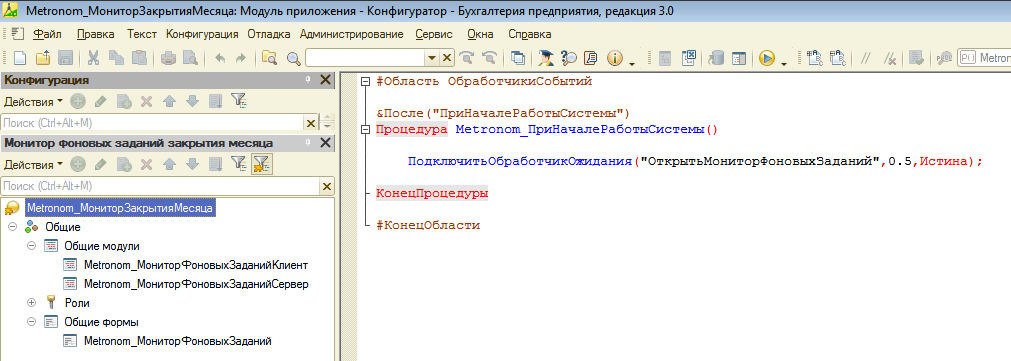Toggle pin on the Монитор фоновых заданий panel
Viewport: 1011px width, 361px height.
308,142
